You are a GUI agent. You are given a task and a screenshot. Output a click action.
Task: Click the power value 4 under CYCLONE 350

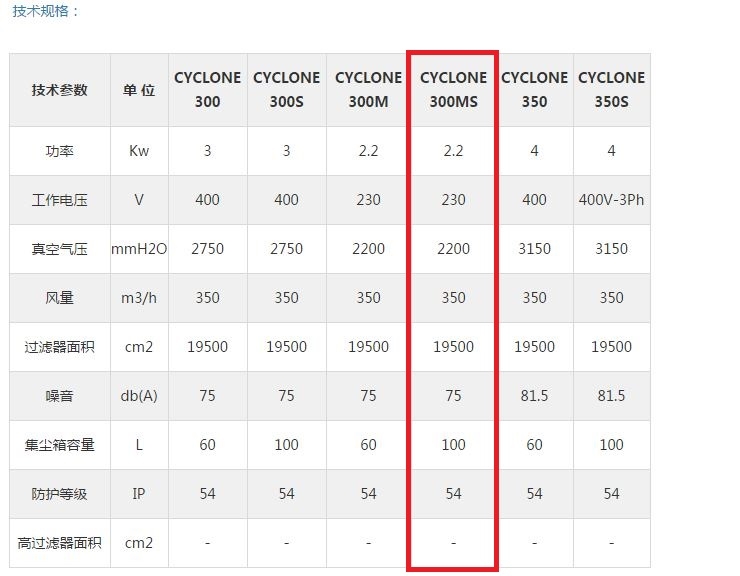click(534, 151)
